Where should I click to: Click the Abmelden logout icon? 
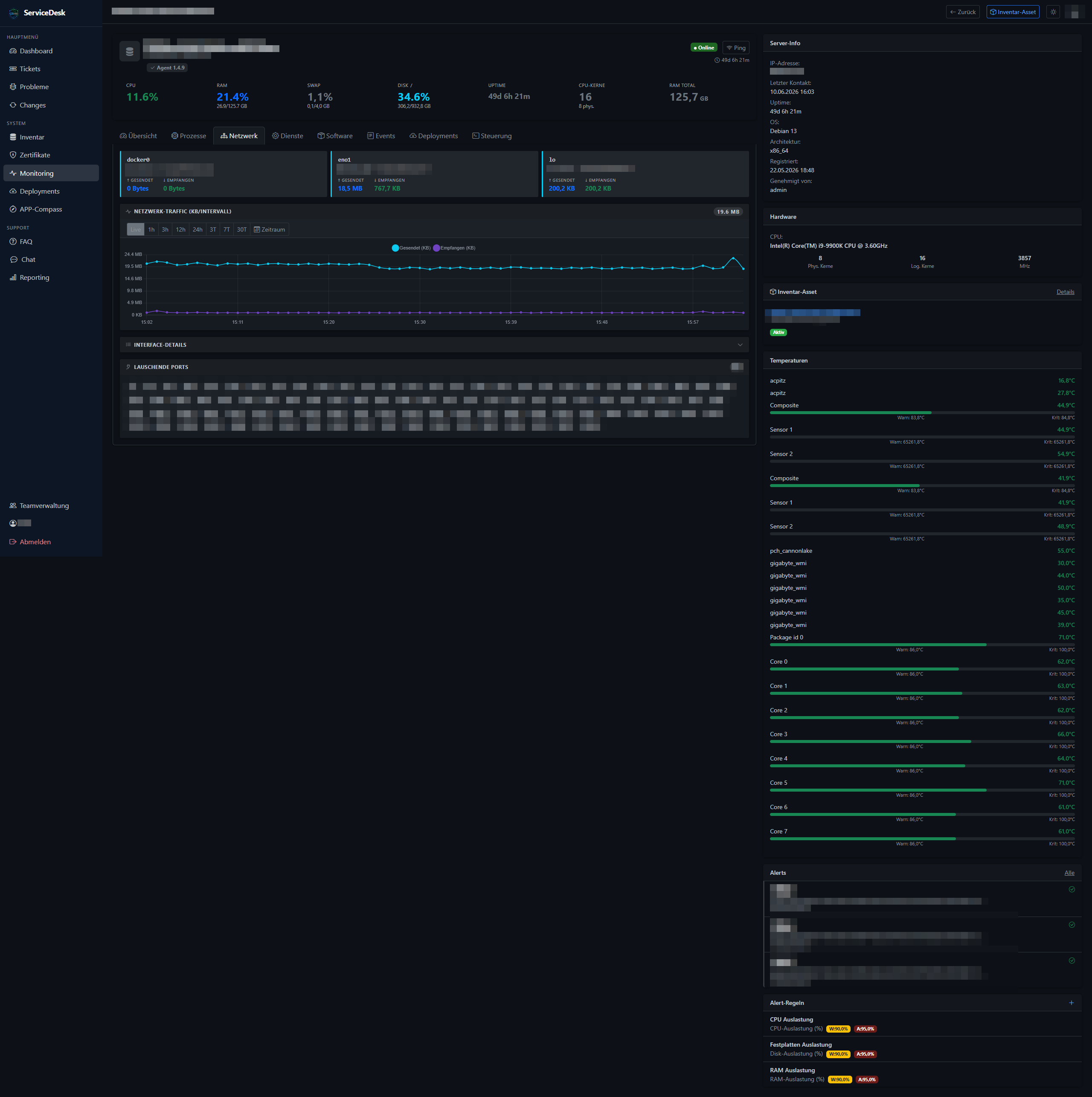(x=13, y=542)
